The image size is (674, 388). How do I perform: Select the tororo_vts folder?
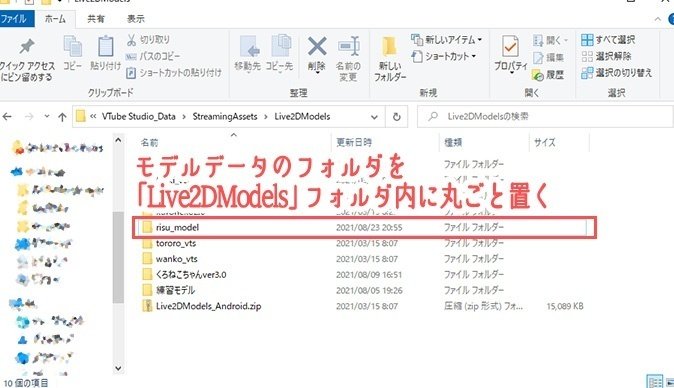176,243
